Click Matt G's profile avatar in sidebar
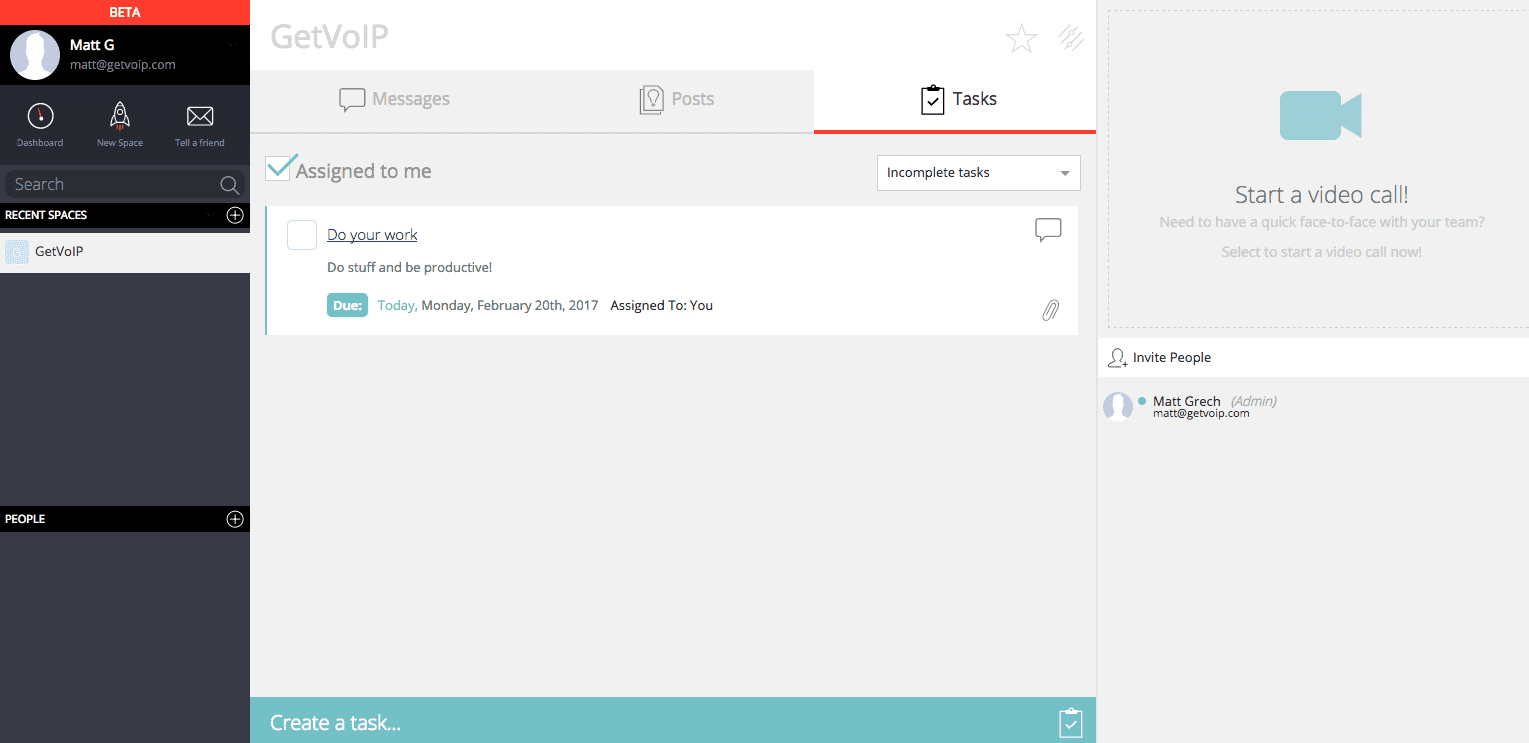Viewport: 1529px width, 743px height. coord(35,55)
